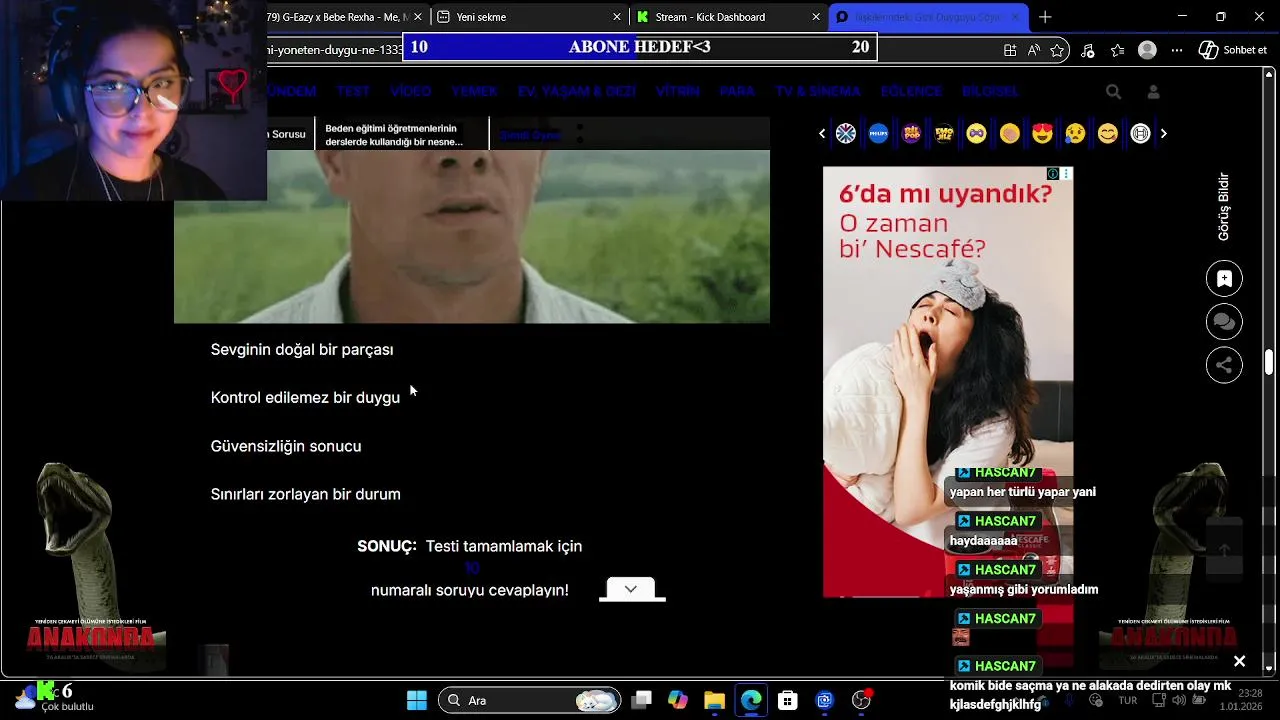This screenshot has height=720, width=1280.
Task: Open the browser profile avatar
Action: 1147,50
